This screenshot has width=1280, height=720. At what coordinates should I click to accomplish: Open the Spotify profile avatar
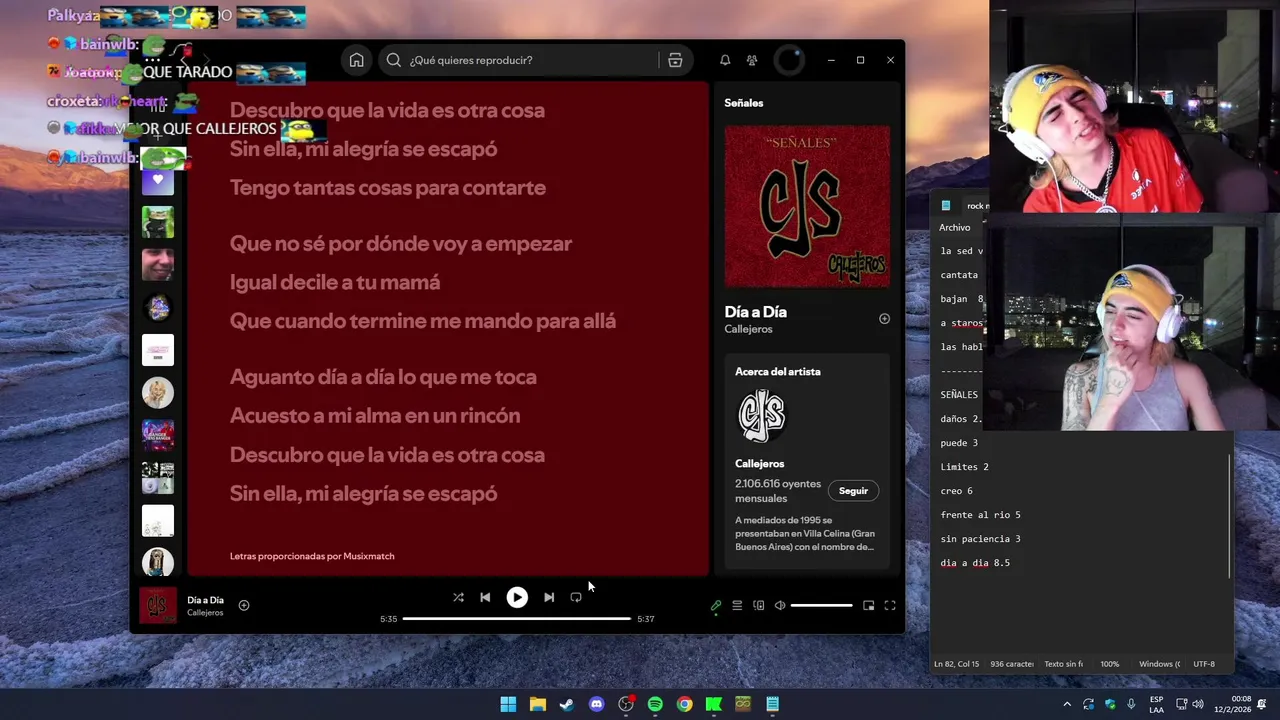point(789,60)
